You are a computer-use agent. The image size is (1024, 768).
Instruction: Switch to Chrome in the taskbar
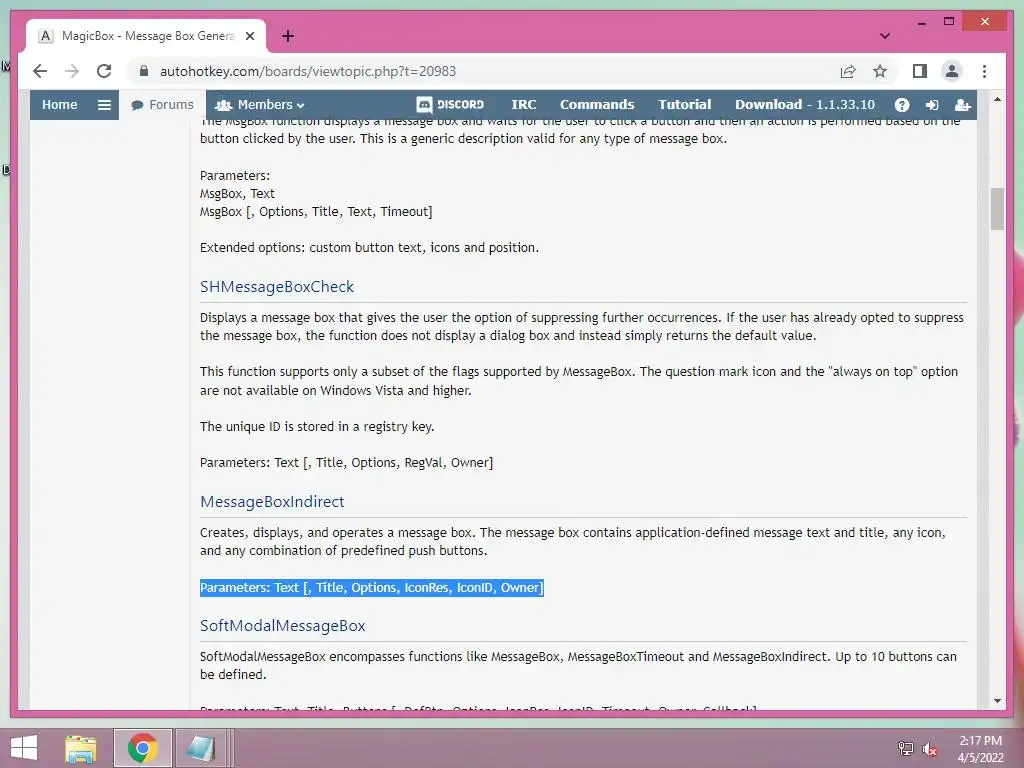[142, 748]
